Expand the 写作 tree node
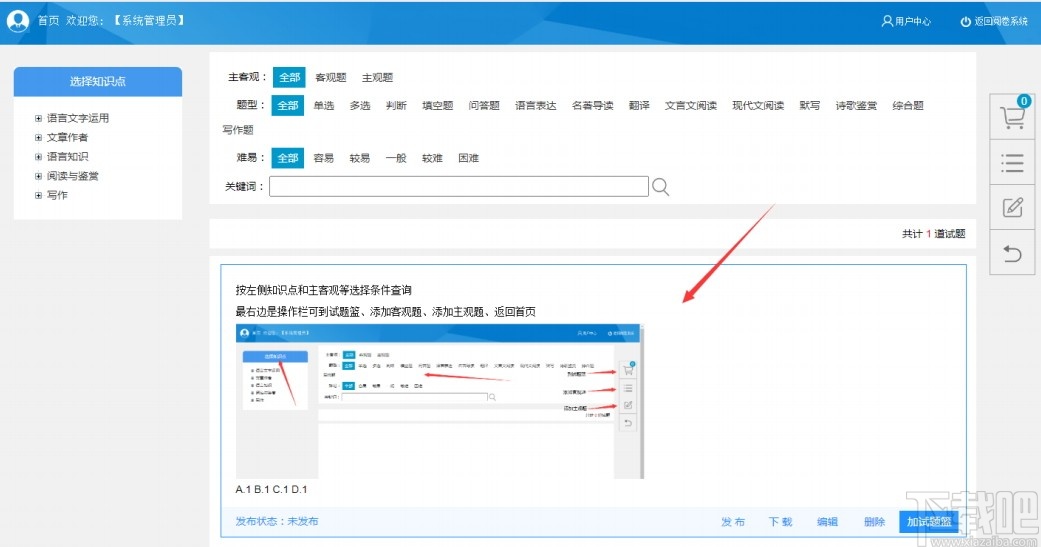 point(39,195)
